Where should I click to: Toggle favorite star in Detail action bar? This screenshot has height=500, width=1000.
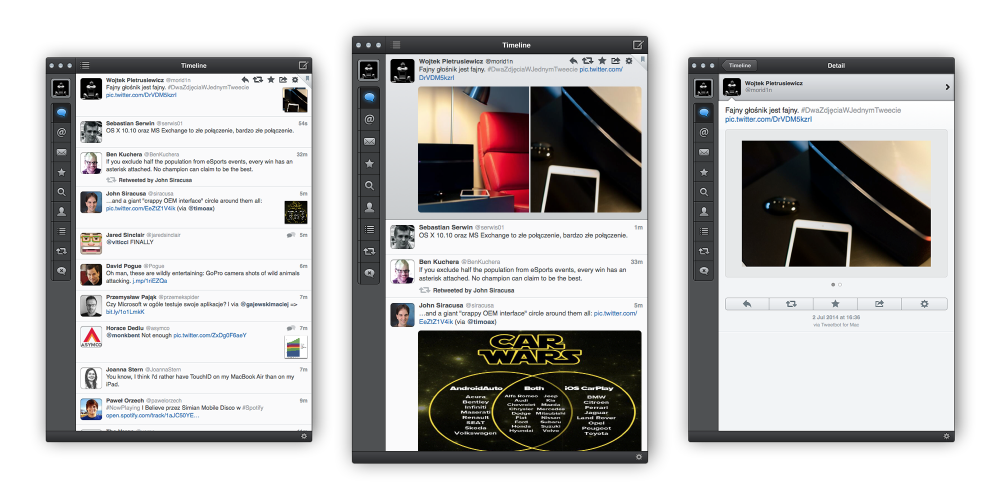pyautogui.click(x=835, y=304)
